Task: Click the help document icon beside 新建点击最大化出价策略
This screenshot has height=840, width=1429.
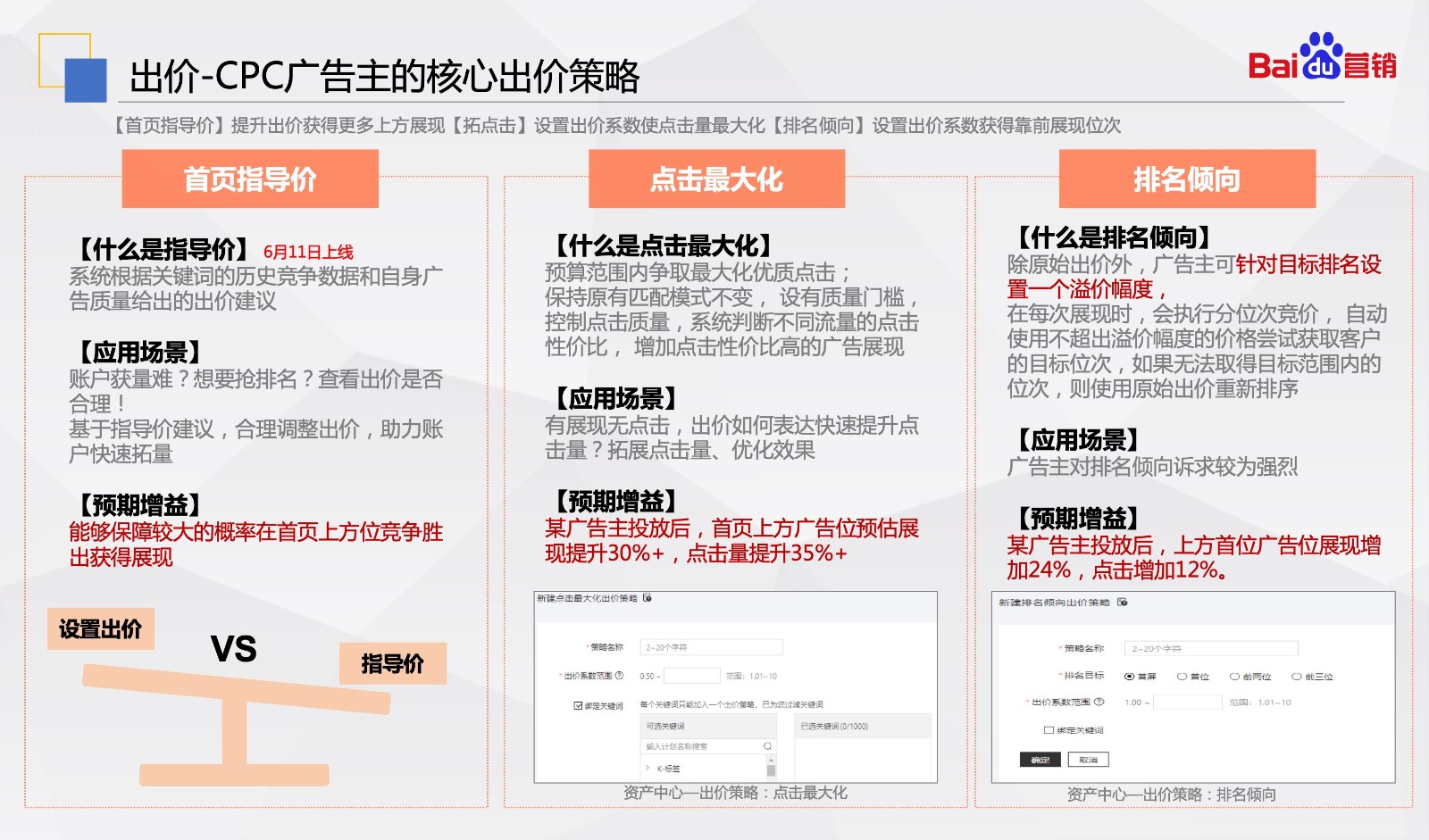Action: pos(648,598)
